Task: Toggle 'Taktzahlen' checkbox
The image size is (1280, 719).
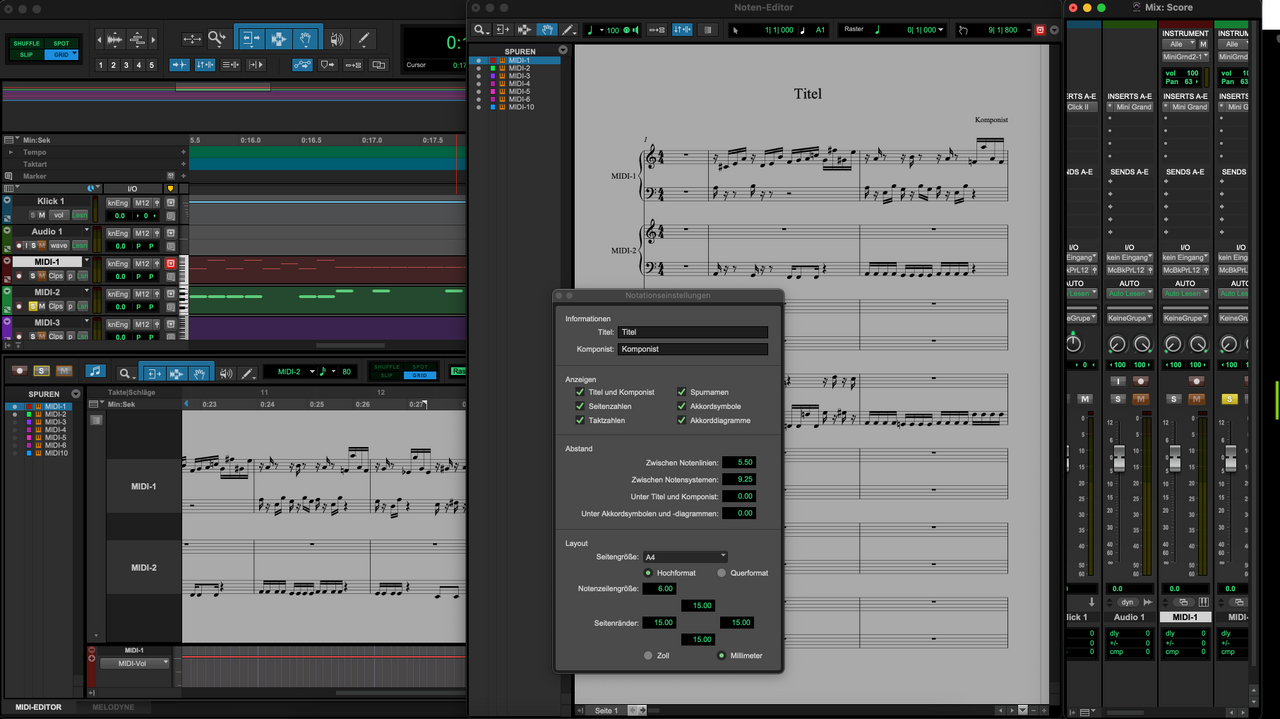Action: [x=580, y=420]
